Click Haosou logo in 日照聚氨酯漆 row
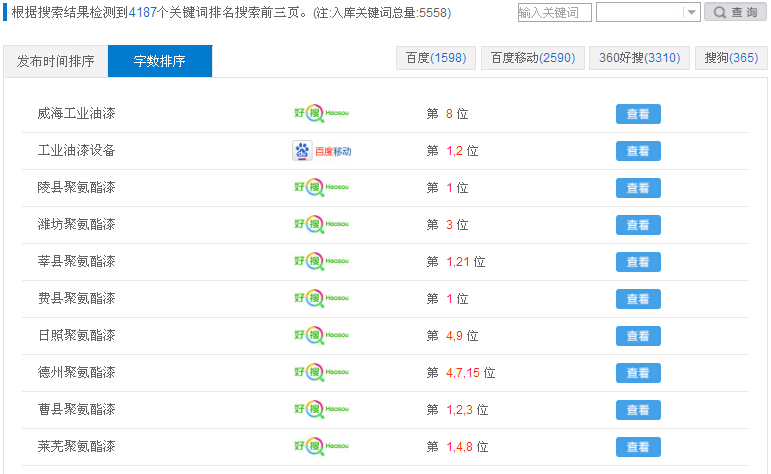The width and height of the screenshot is (771, 474). 322,336
